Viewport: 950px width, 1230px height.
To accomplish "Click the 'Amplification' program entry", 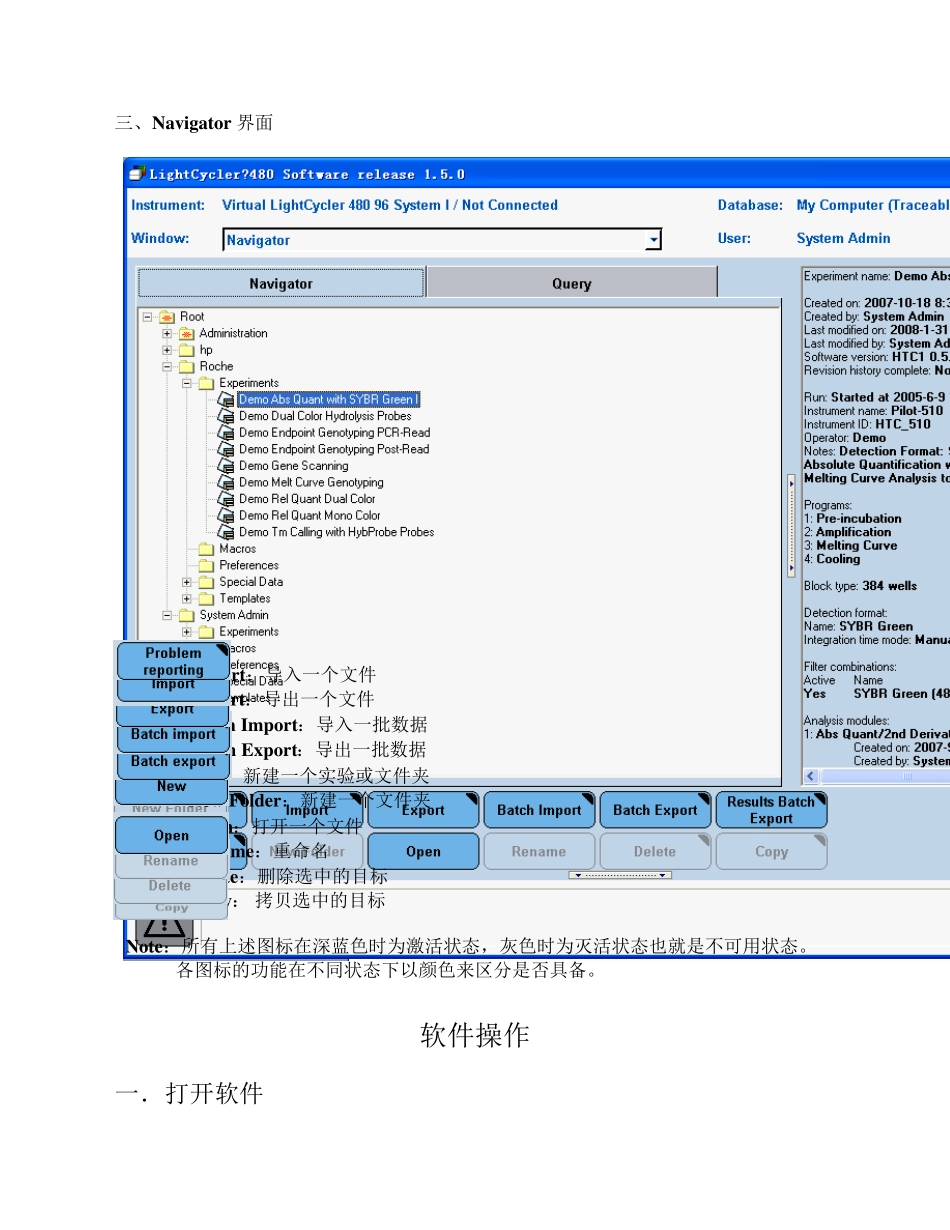I will point(853,532).
